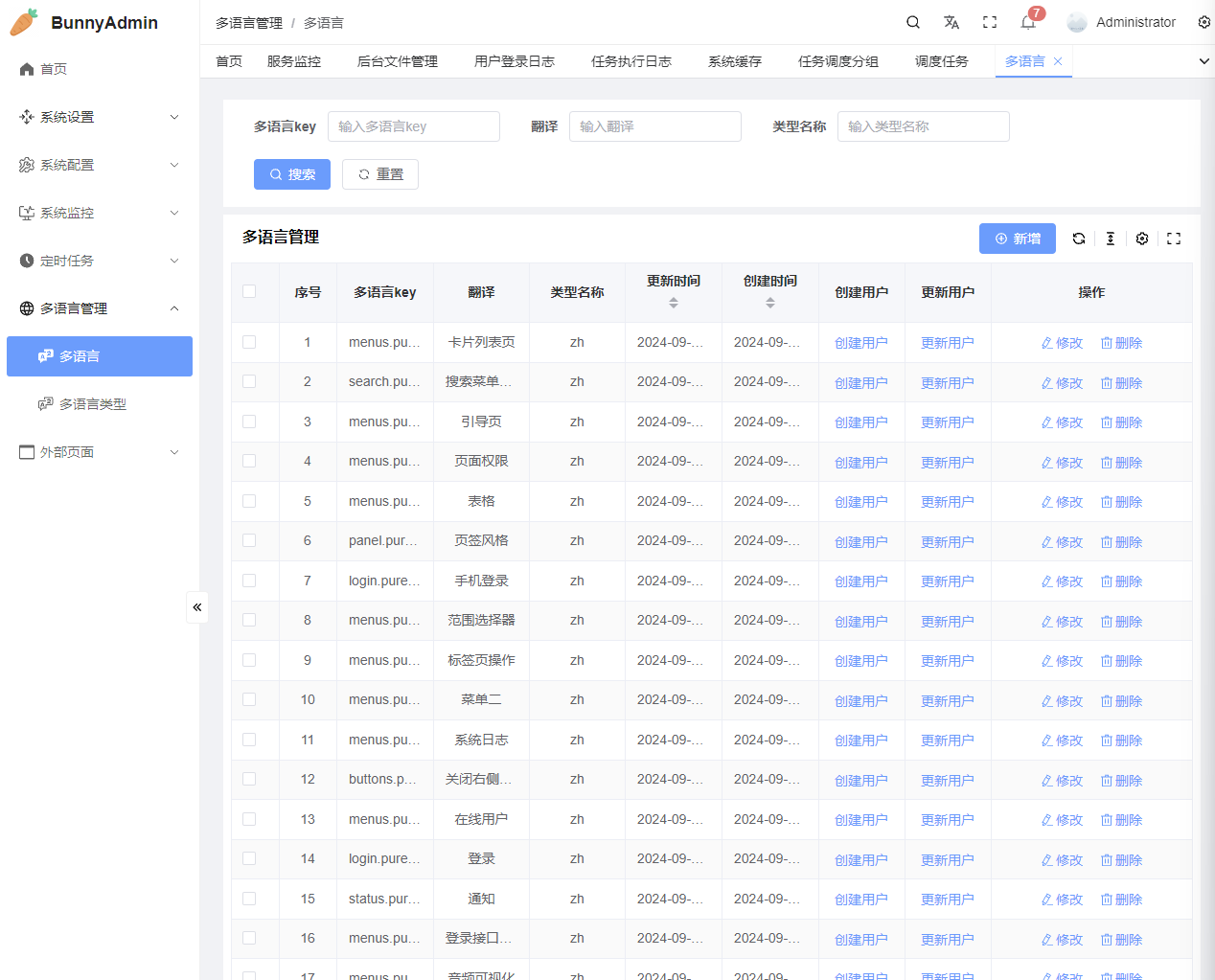Click the 多语言管理 globe icon
1215x980 pixels.
27,308
